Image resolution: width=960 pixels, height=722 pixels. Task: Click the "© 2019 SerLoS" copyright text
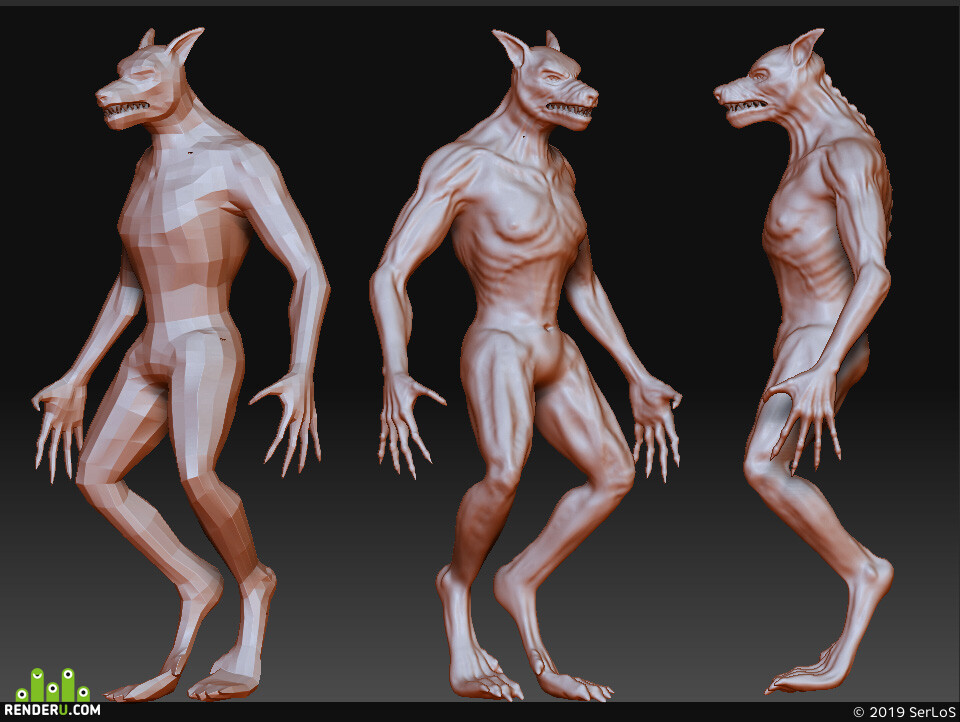pyautogui.click(x=904, y=712)
